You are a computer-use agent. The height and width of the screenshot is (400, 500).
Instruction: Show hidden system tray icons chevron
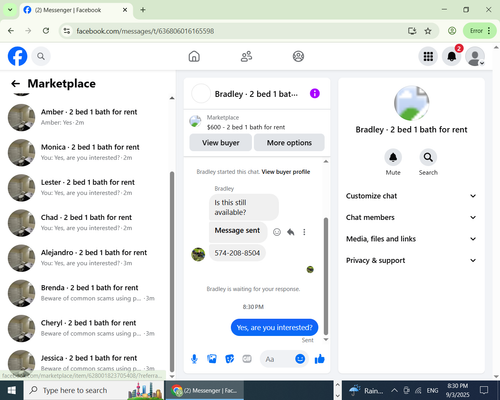pyautogui.click(x=394, y=390)
